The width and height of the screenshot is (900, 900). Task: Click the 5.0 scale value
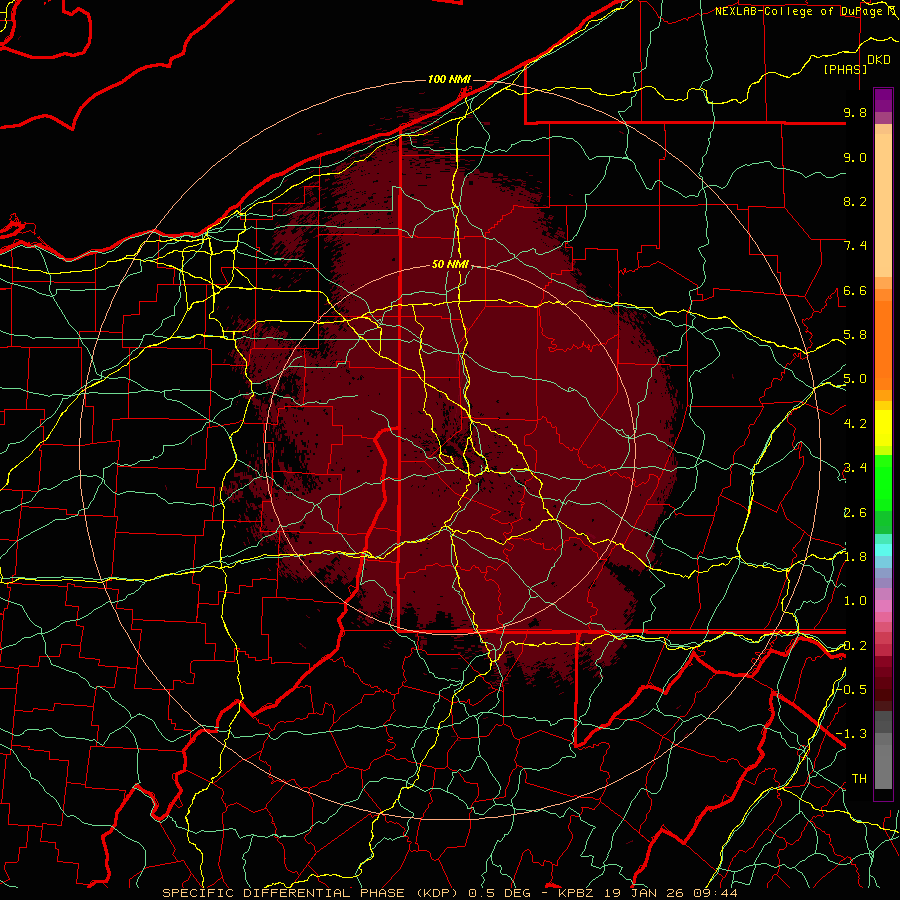855,379
